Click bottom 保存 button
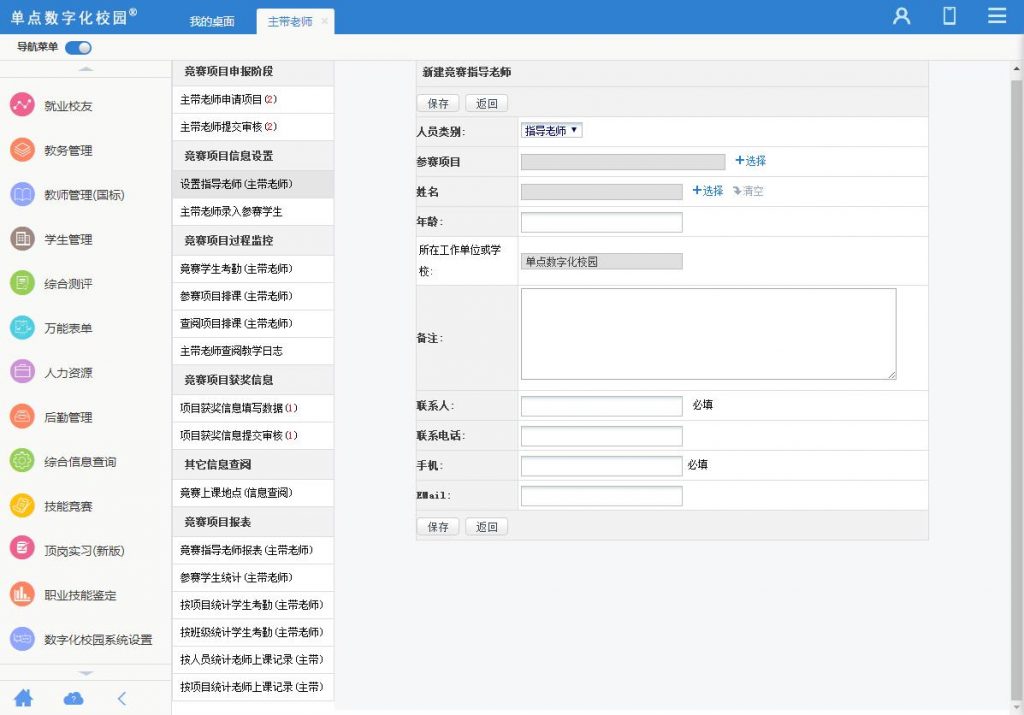The height and width of the screenshot is (715, 1024). point(438,526)
